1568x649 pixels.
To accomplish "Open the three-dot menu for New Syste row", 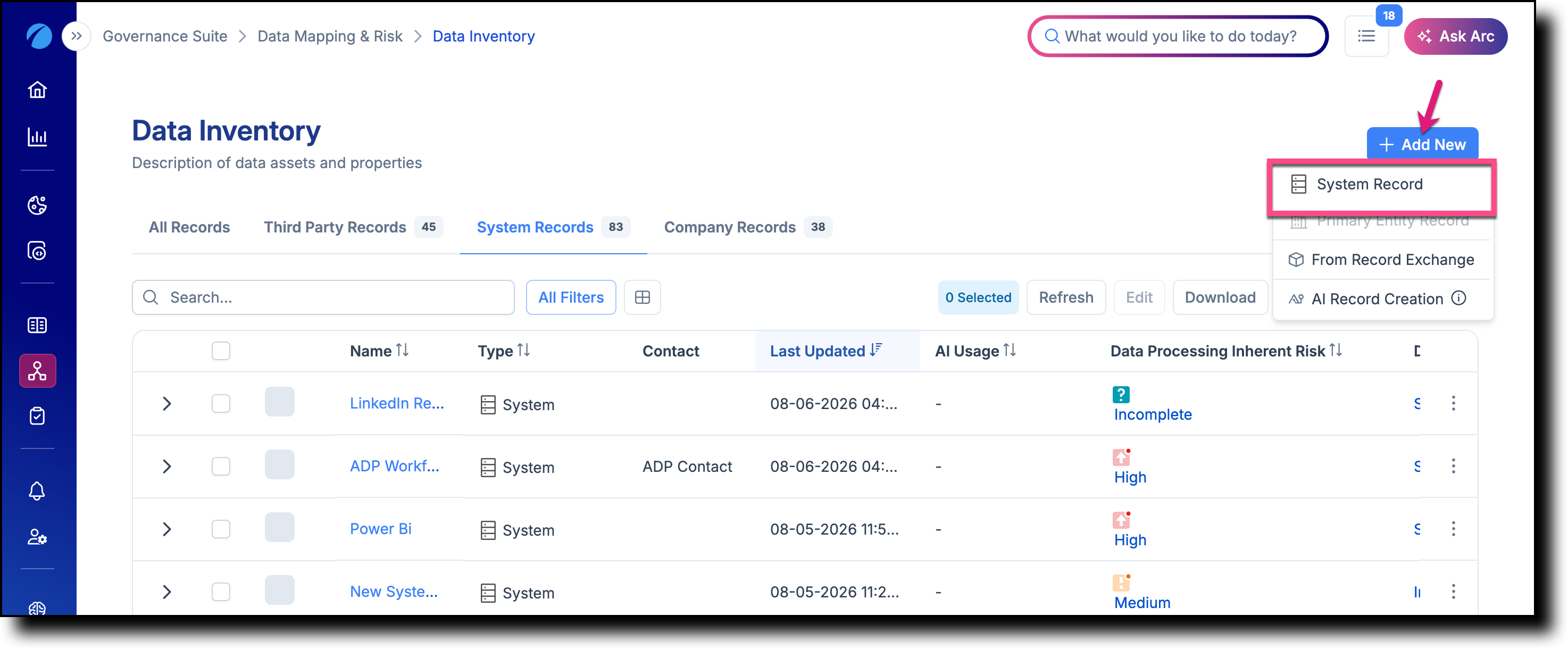I will [1453, 591].
